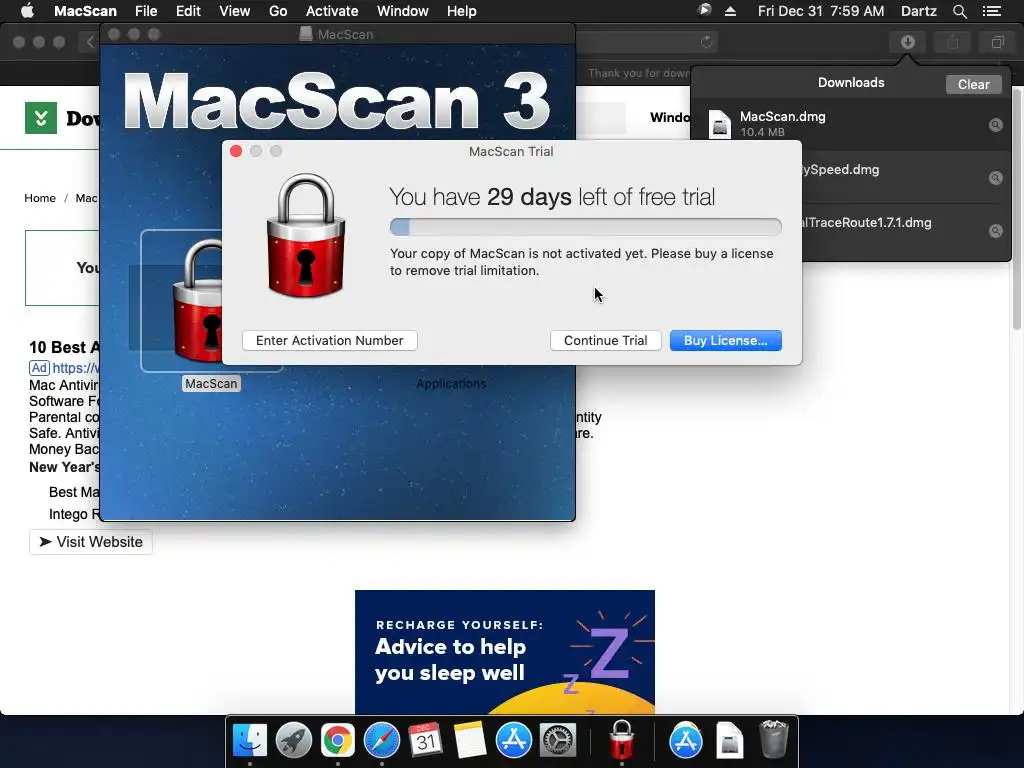Click Continue Trial button
Image resolution: width=1024 pixels, height=768 pixels.
(x=605, y=340)
